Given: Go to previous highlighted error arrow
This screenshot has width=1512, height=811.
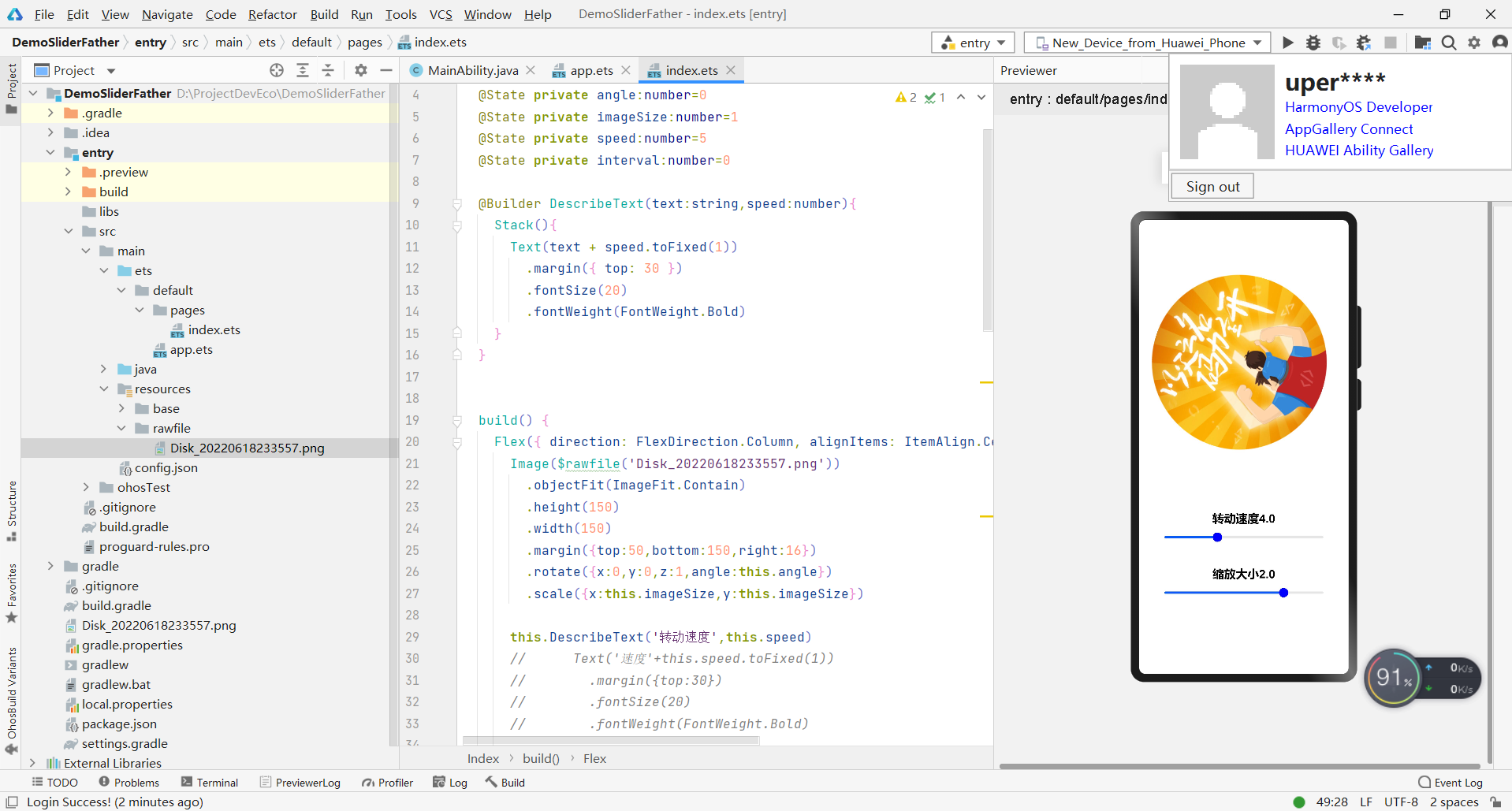Looking at the screenshot, I should (961, 97).
